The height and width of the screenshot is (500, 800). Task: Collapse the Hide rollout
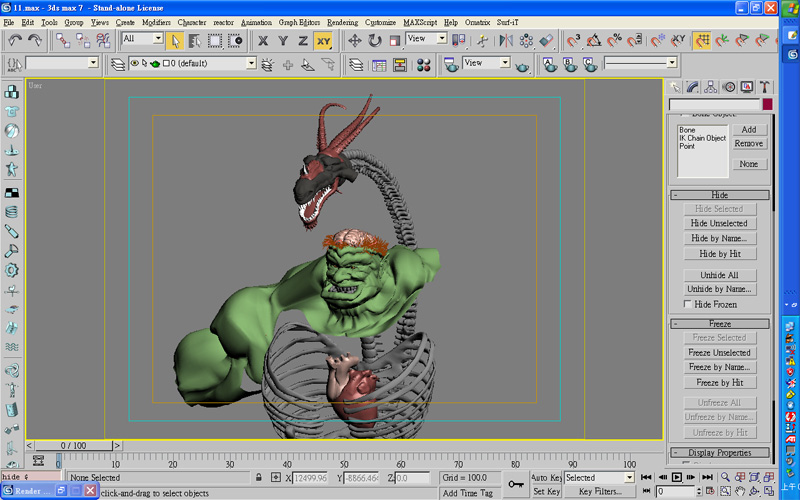click(x=719, y=195)
